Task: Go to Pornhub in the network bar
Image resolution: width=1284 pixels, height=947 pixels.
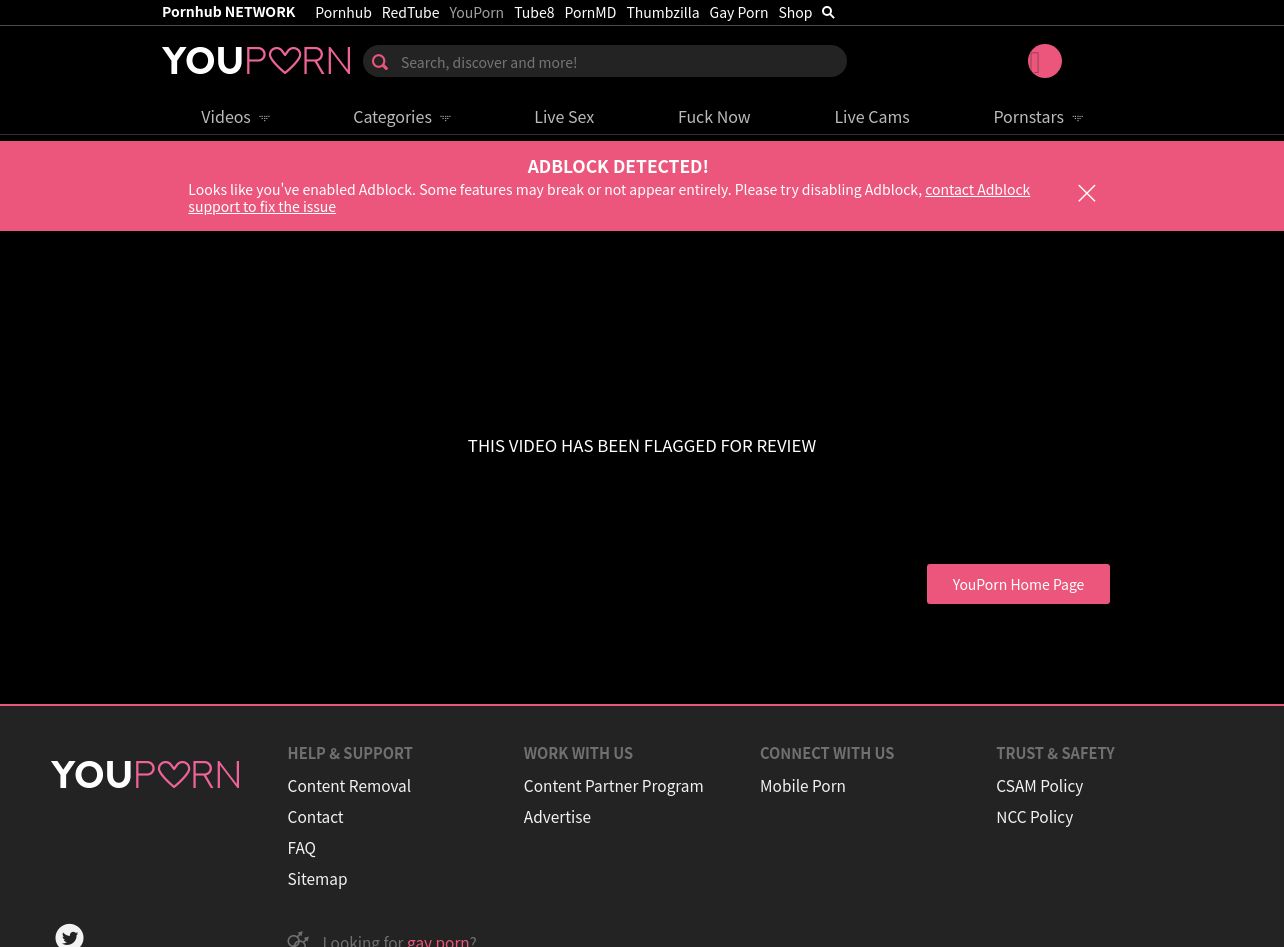Action: 343,12
